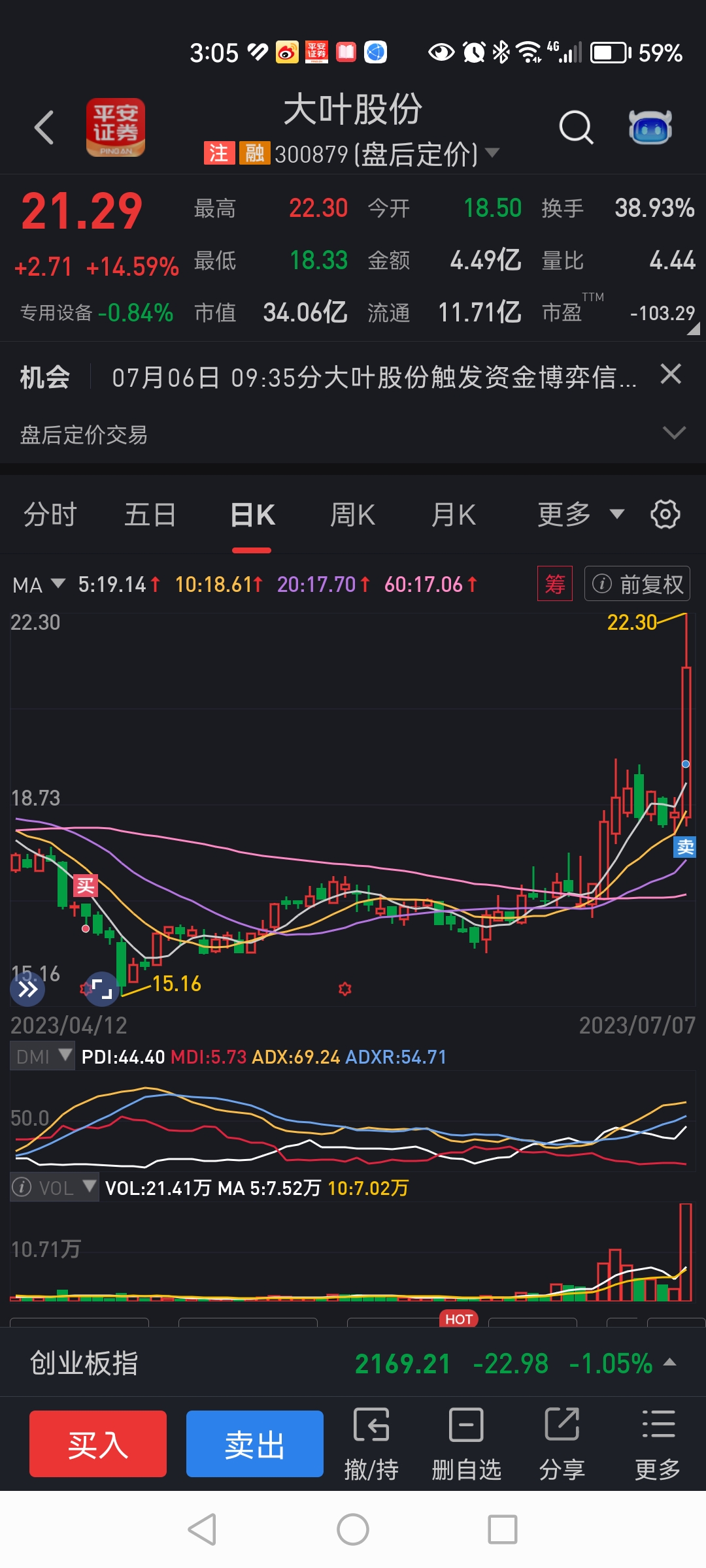This screenshot has height=1568, width=706.
Task: Switch to the 五日 chart tab
Action: coord(150,515)
